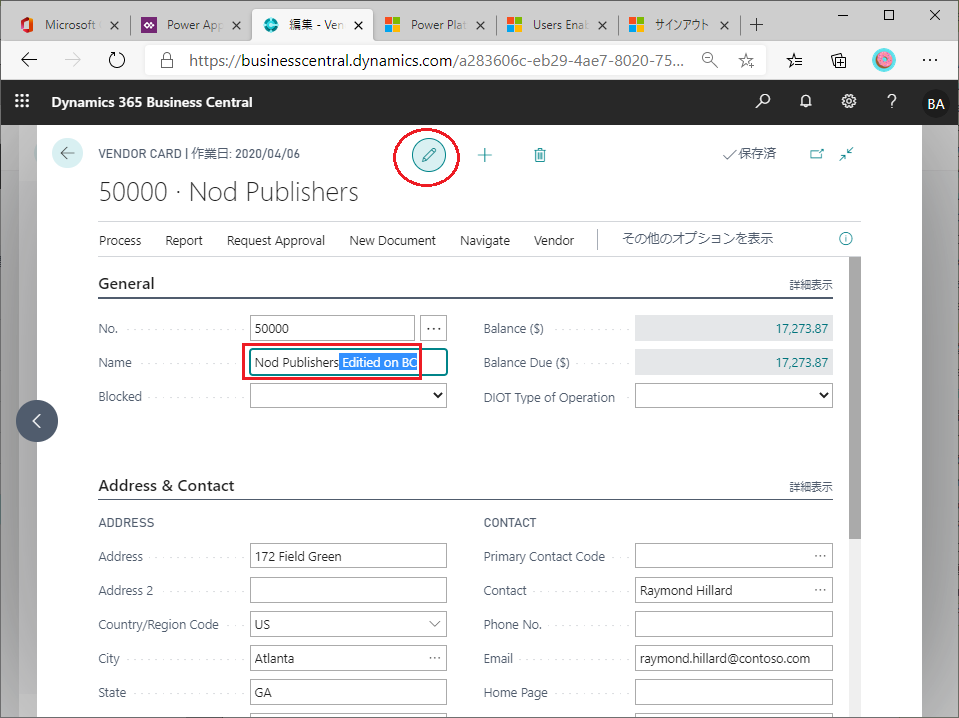Click the browser zoom magnifier icon
The image size is (959, 718).
click(709, 60)
